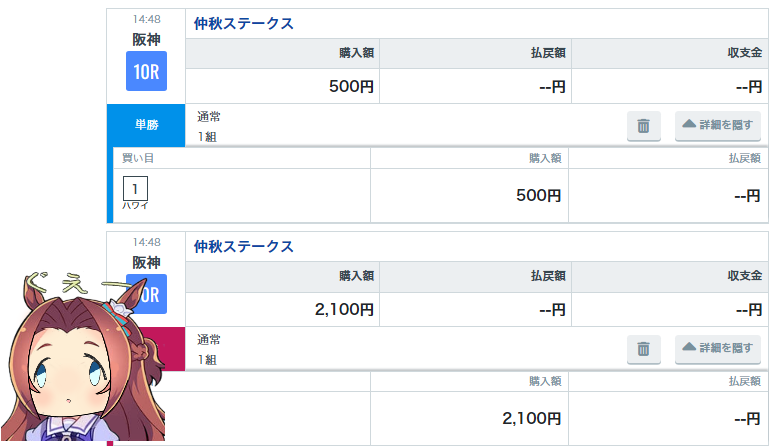
Task: Click the 払戻額 header of second race
Action: pos(548,276)
